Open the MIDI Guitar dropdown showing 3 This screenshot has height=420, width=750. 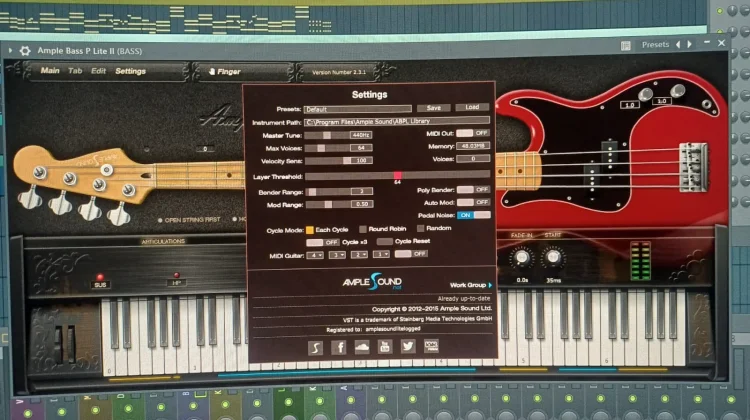click(337, 255)
